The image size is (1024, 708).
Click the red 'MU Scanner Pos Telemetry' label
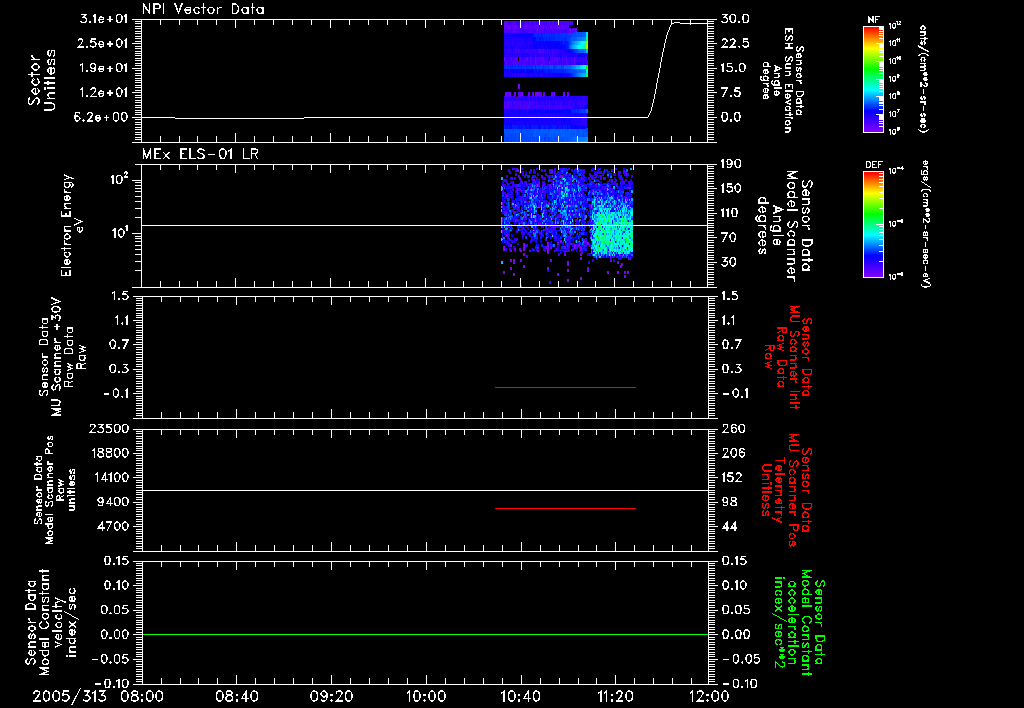pos(787,490)
